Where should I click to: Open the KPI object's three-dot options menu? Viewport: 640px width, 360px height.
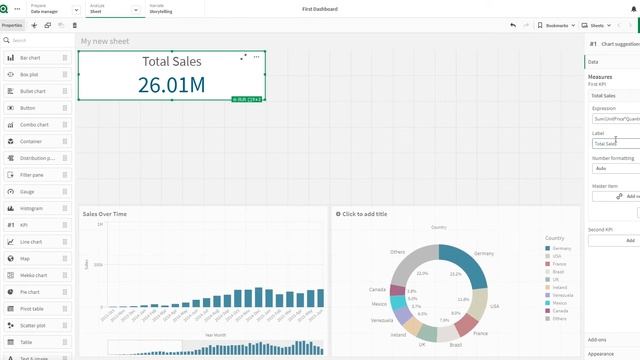coord(256,57)
